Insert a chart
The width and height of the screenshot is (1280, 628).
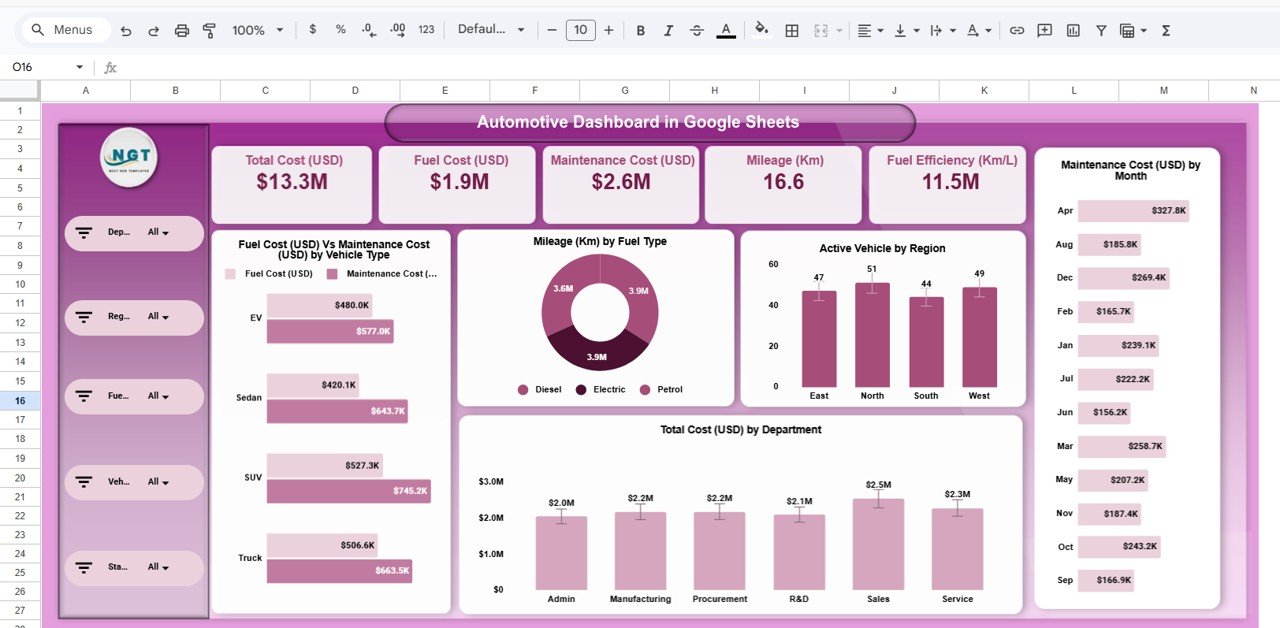click(x=1071, y=30)
